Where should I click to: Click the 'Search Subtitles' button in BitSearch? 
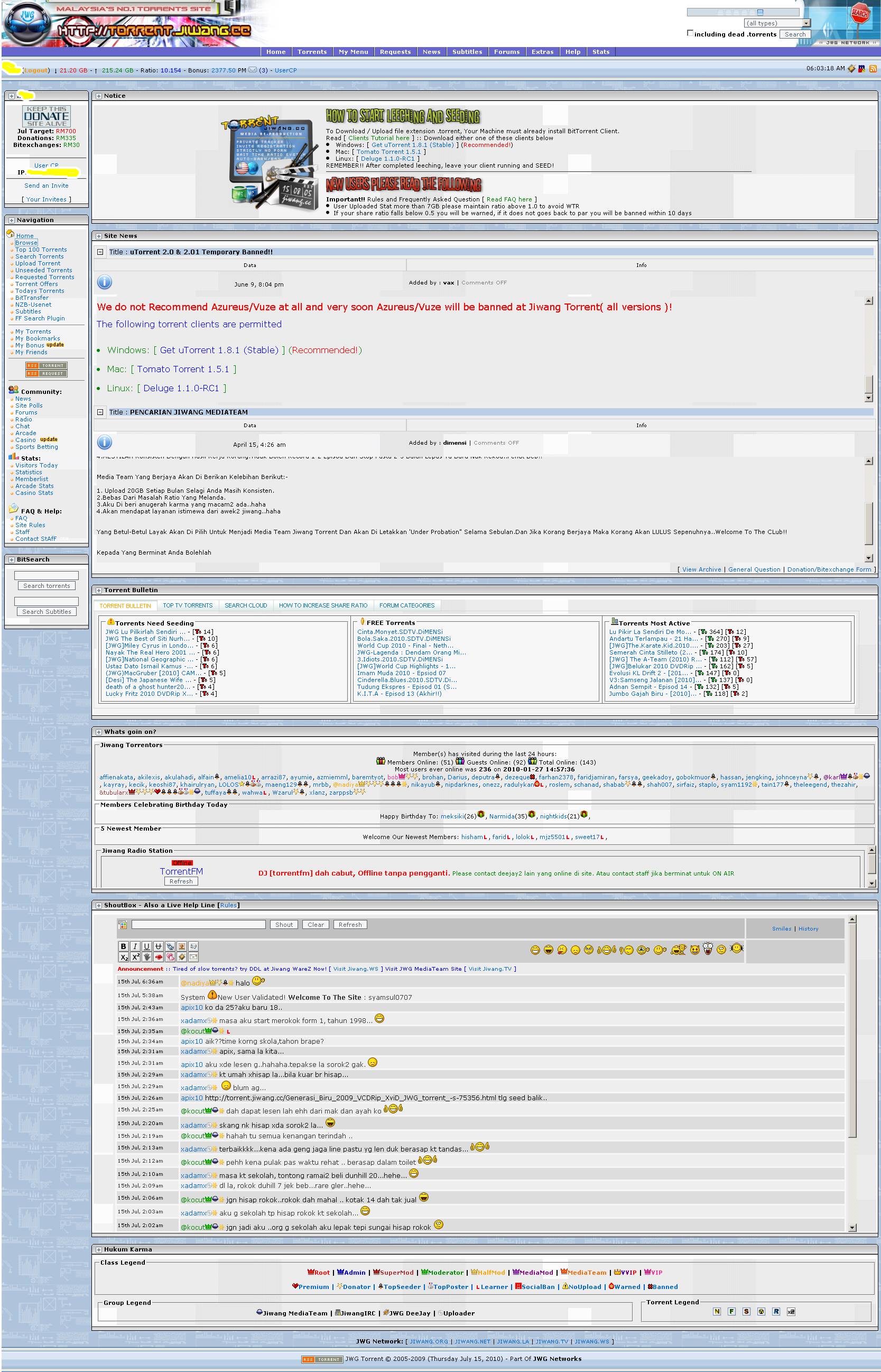pyautogui.click(x=47, y=612)
